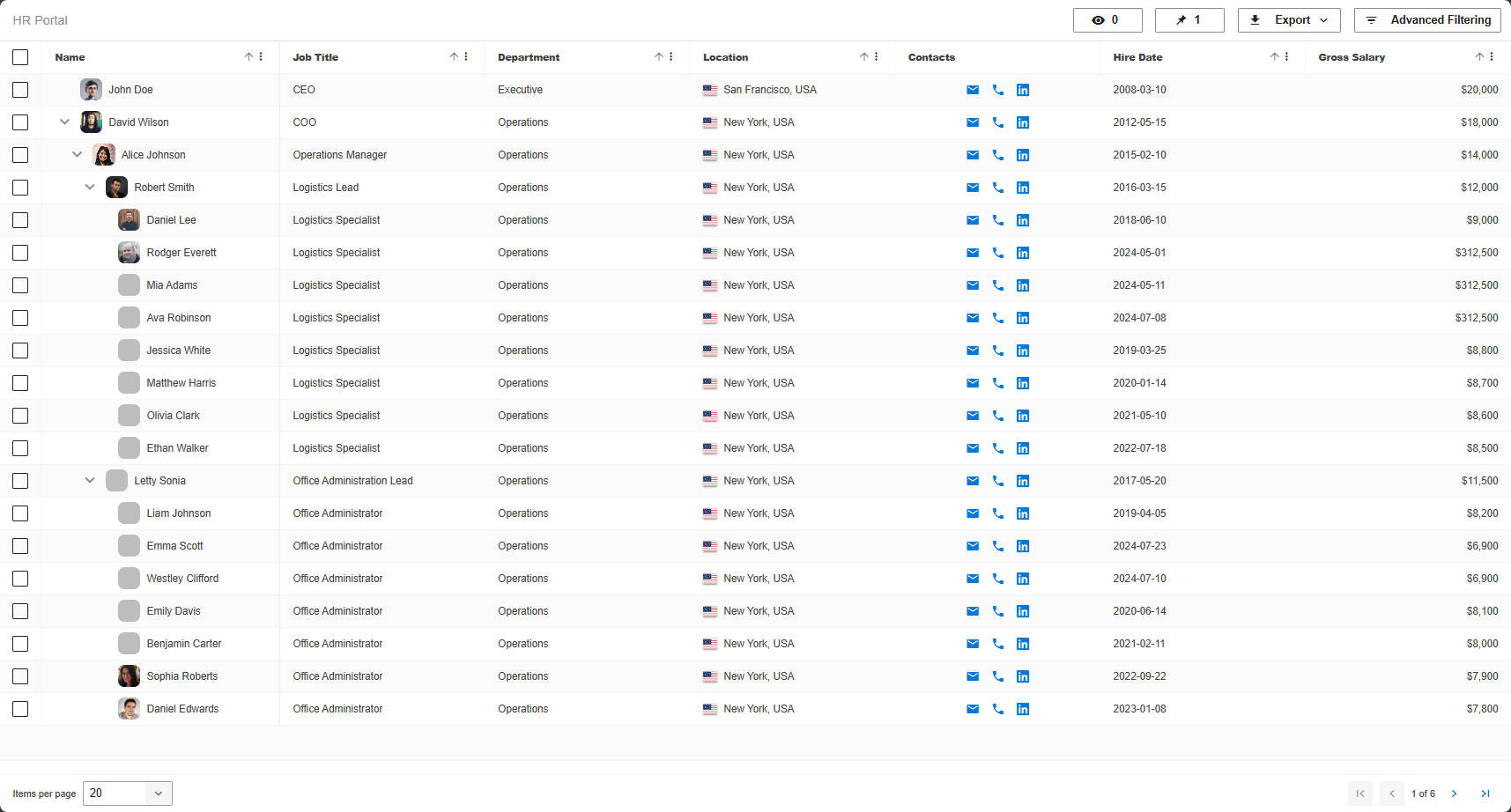Viewport: 1511px width, 812px height.
Task: Click the Gross Salary column menu icon
Action: pos(1492,56)
